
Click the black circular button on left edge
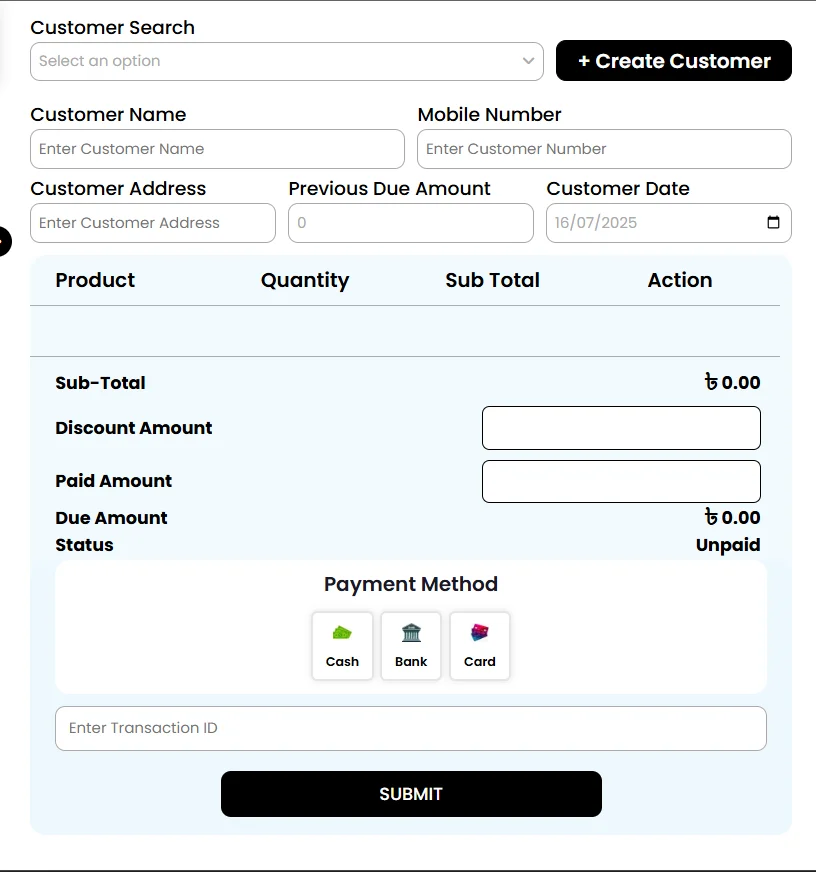3,241
